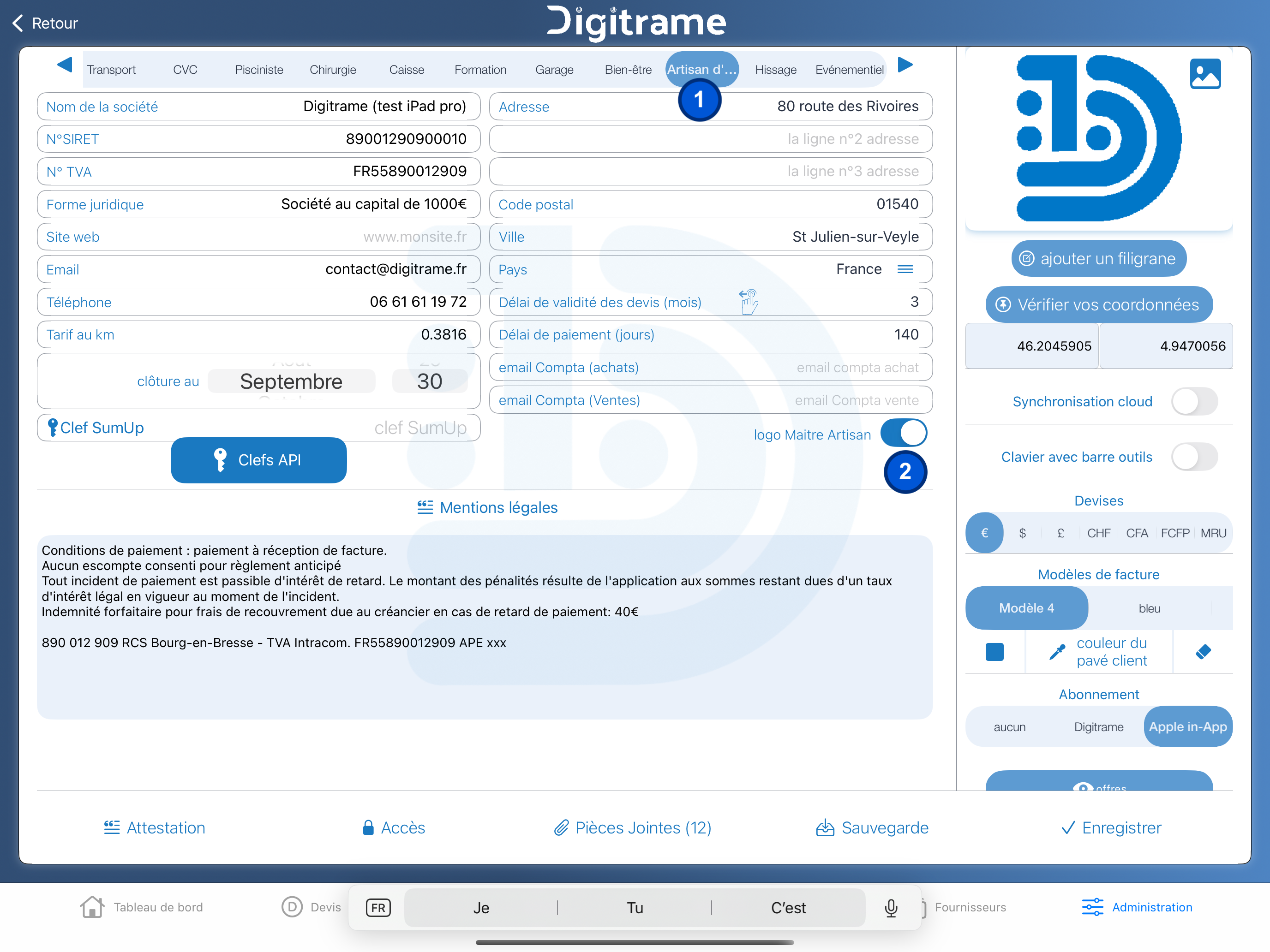Select the Hissage profession tab

pyautogui.click(x=776, y=70)
